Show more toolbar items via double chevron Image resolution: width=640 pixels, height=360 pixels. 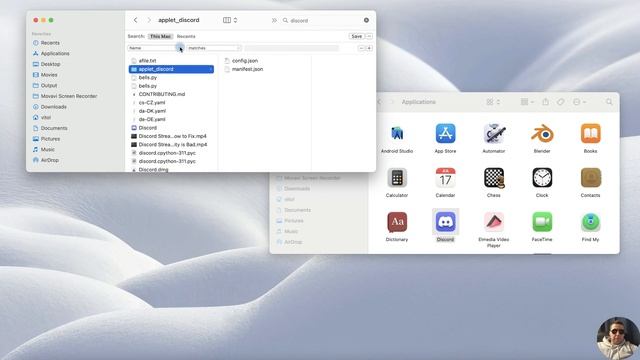pos(274,20)
